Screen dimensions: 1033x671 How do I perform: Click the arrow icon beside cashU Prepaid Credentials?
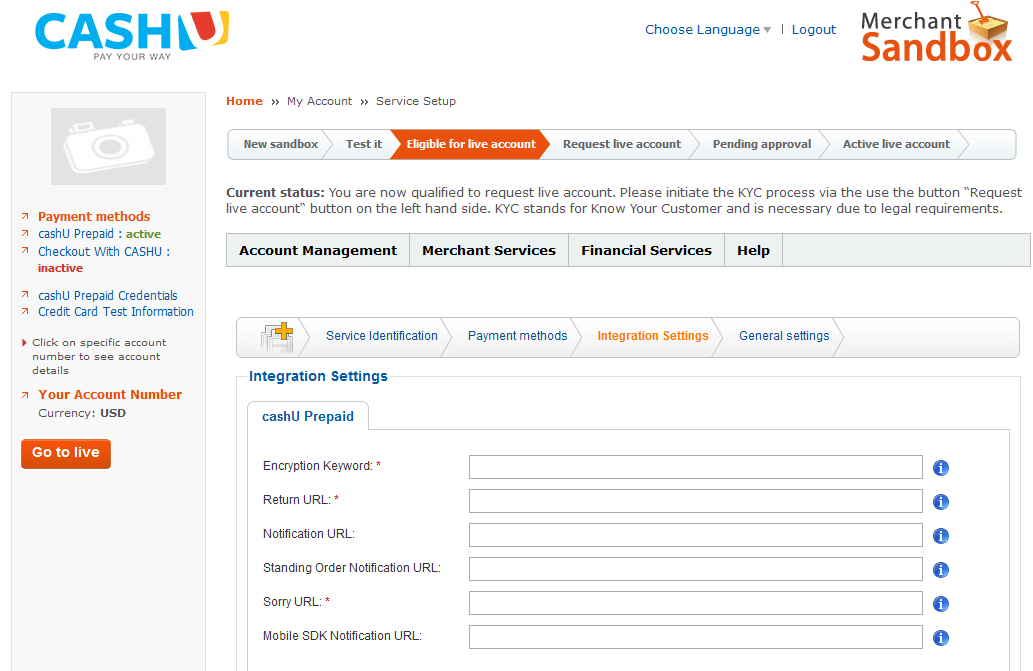pos(25,294)
